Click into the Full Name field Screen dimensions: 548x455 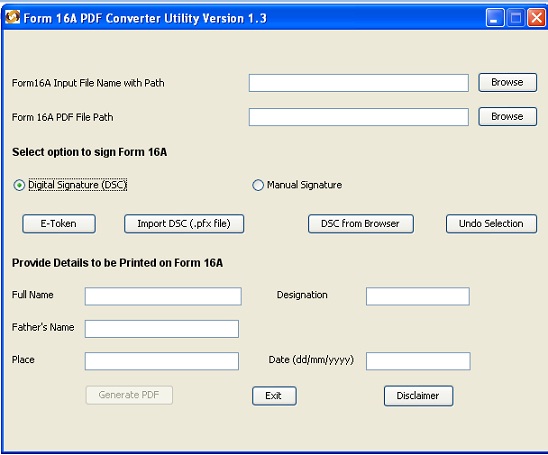point(163,296)
